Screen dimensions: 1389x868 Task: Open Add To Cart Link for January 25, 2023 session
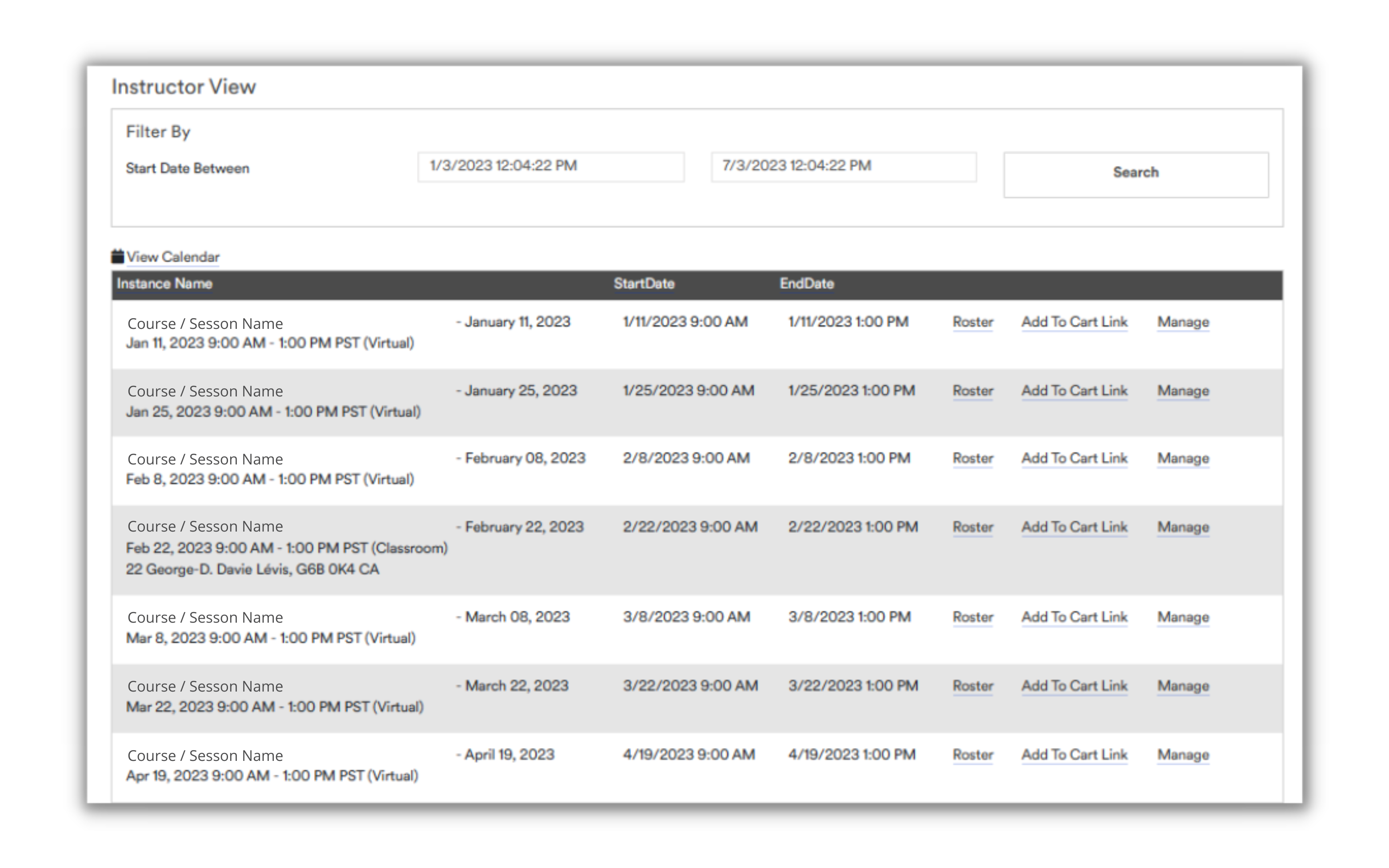[1074, 391]
